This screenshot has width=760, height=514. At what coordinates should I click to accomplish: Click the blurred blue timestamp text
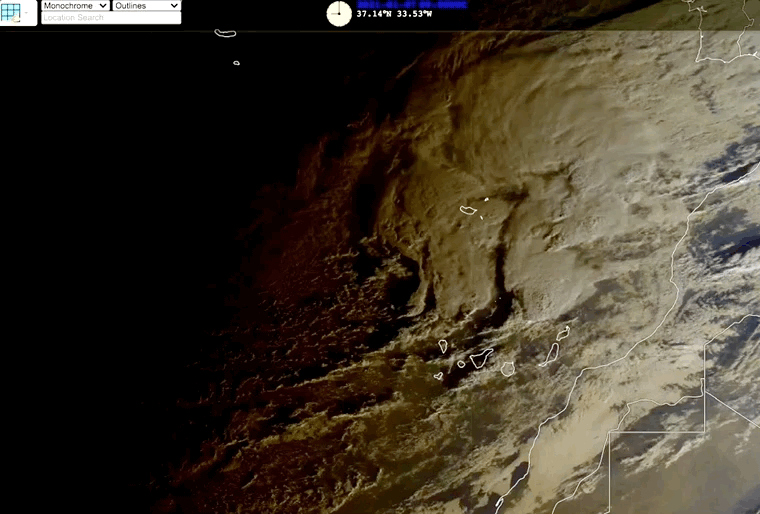(x=412, y=4)
